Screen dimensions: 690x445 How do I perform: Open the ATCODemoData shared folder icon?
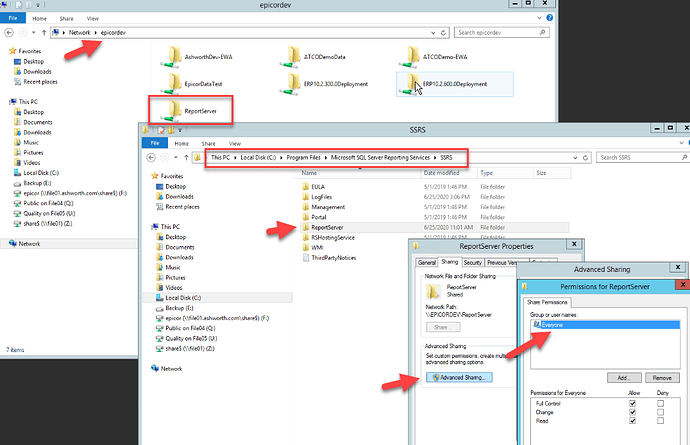292,57
